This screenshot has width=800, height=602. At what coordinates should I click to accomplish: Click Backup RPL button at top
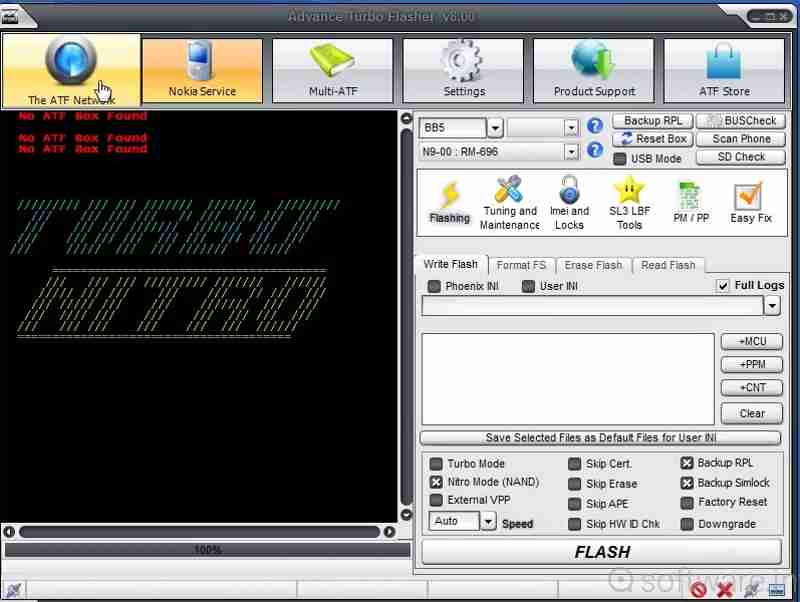click(653, 121)
